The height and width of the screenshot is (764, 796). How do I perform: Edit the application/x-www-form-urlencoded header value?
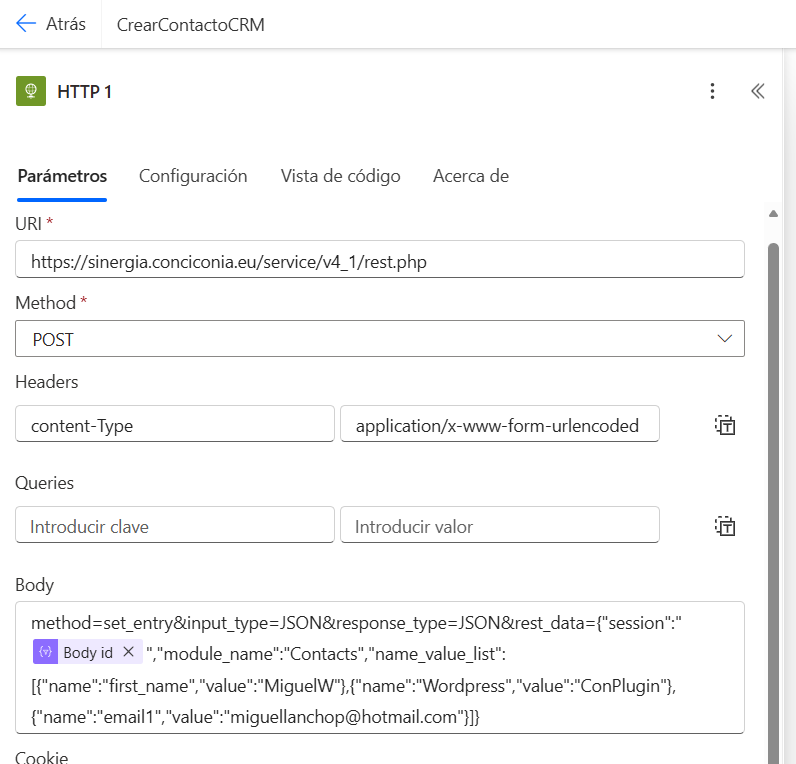(x=499, y=425)
